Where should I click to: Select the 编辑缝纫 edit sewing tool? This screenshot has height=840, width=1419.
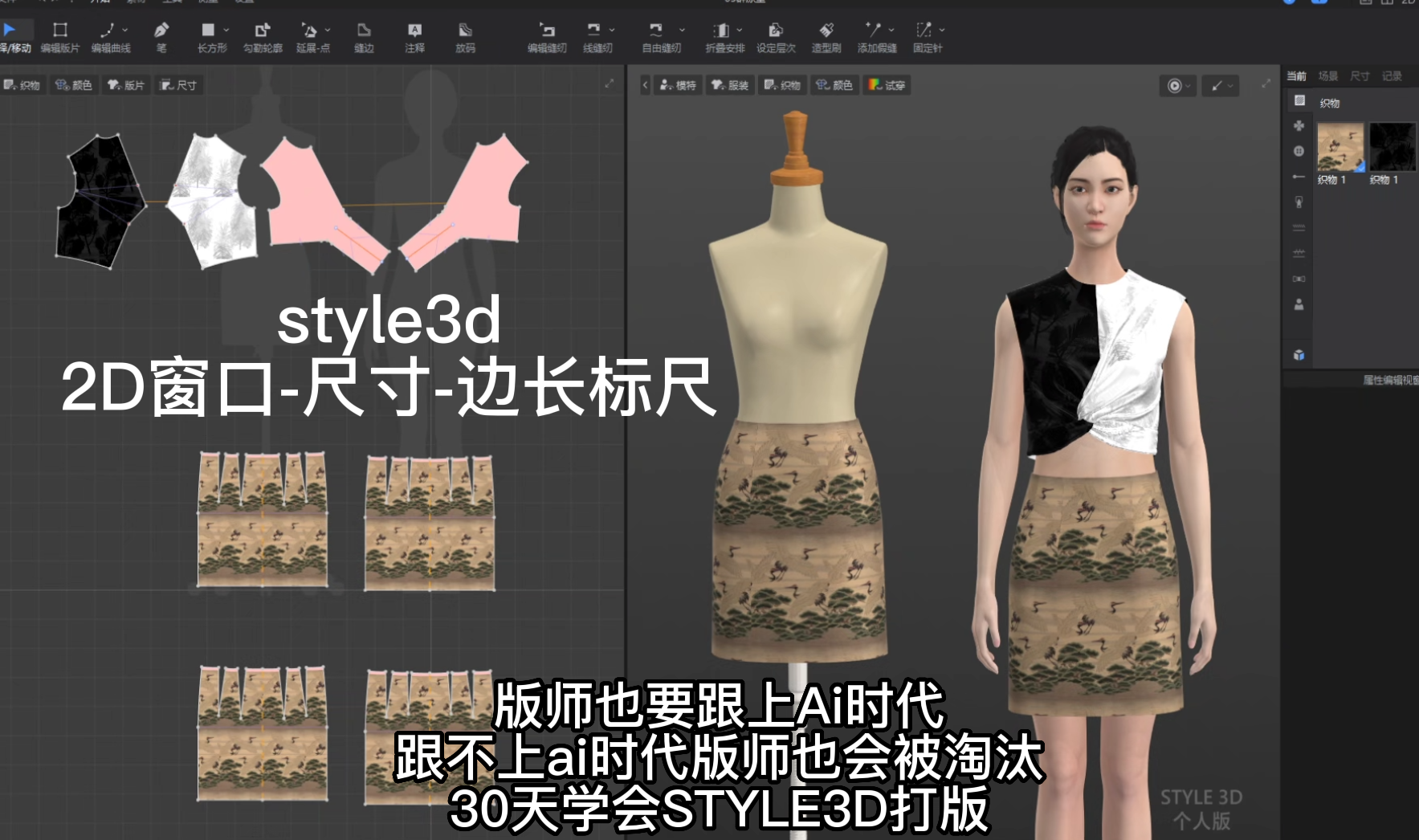(x=547, y=37)
